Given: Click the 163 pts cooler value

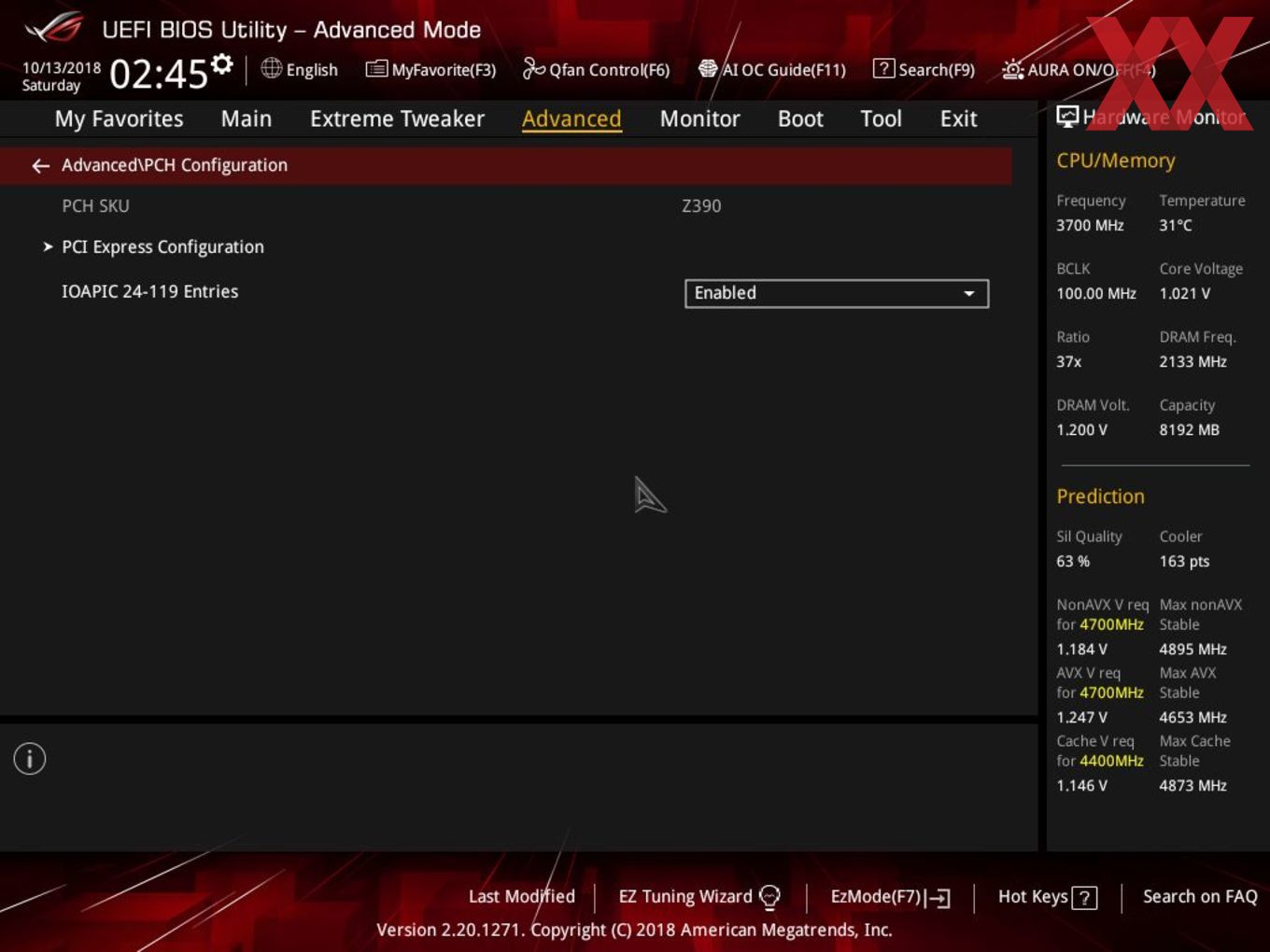Looking at the screenshot, I should [1184, 561].
